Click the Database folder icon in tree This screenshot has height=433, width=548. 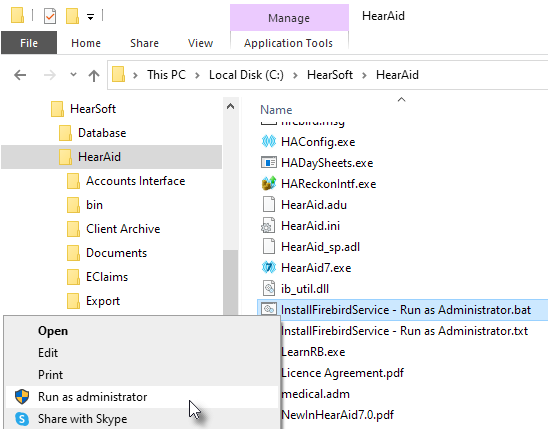point(65,133)
